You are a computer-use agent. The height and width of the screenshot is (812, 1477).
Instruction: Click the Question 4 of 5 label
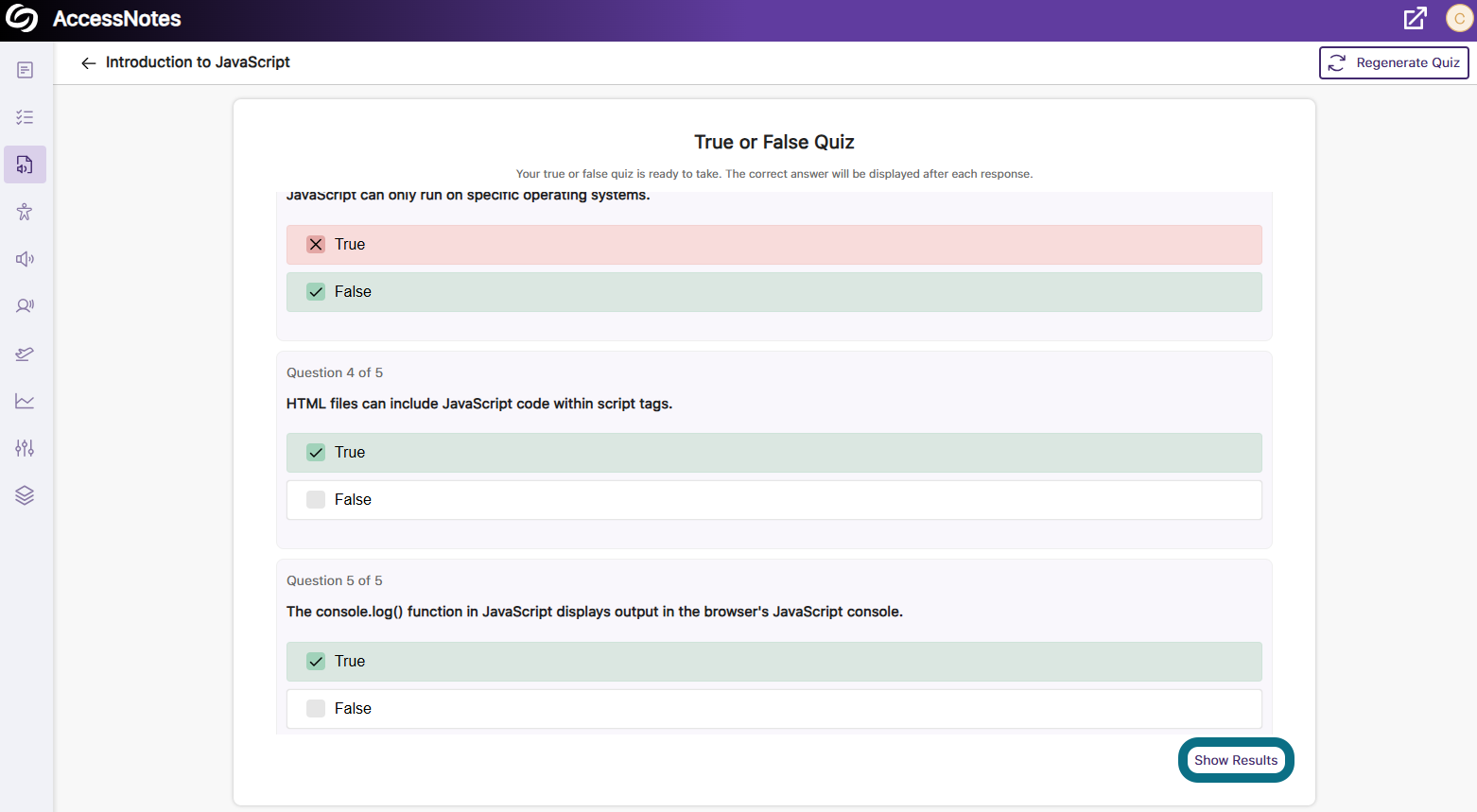(x=335, y=372)
